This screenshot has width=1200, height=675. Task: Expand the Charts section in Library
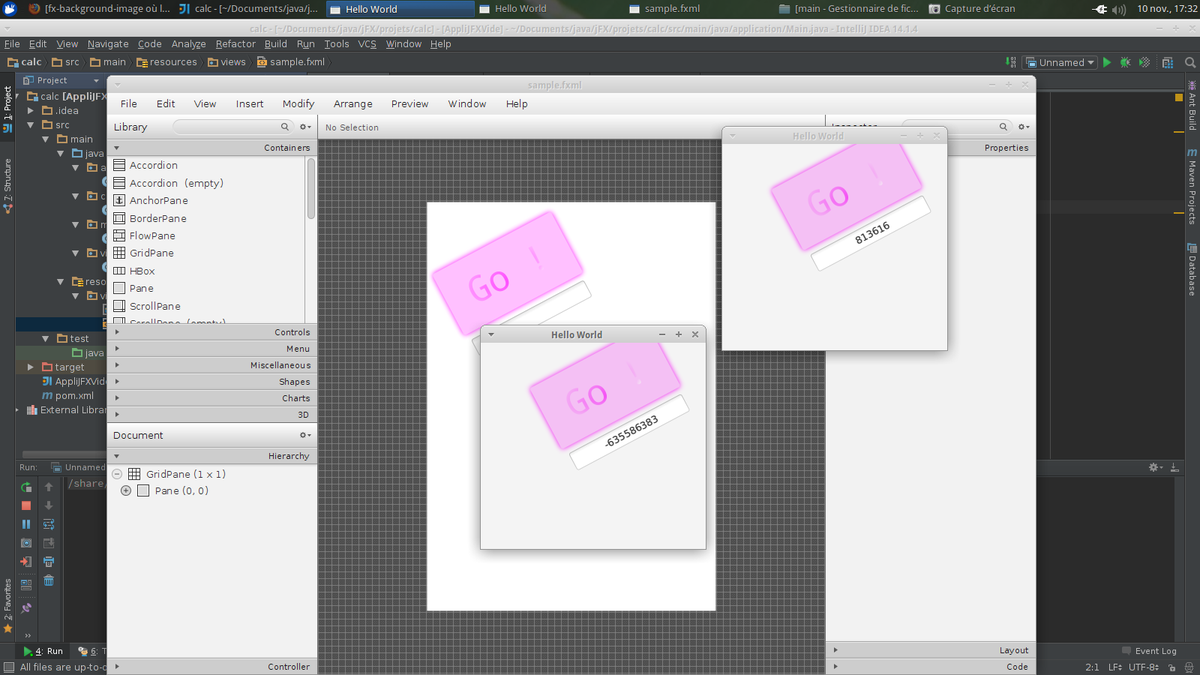(212, 398)
